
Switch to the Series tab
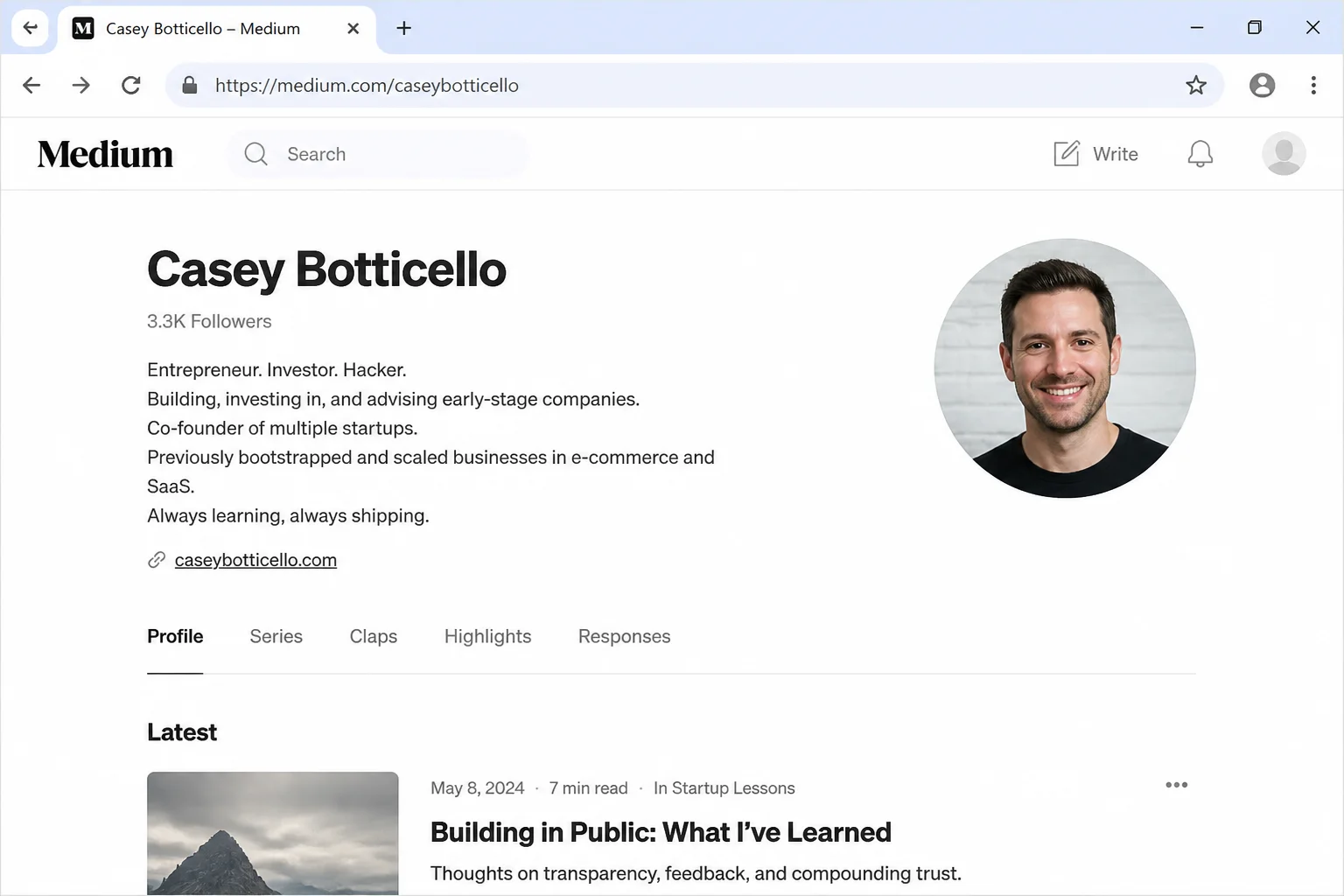276,636
